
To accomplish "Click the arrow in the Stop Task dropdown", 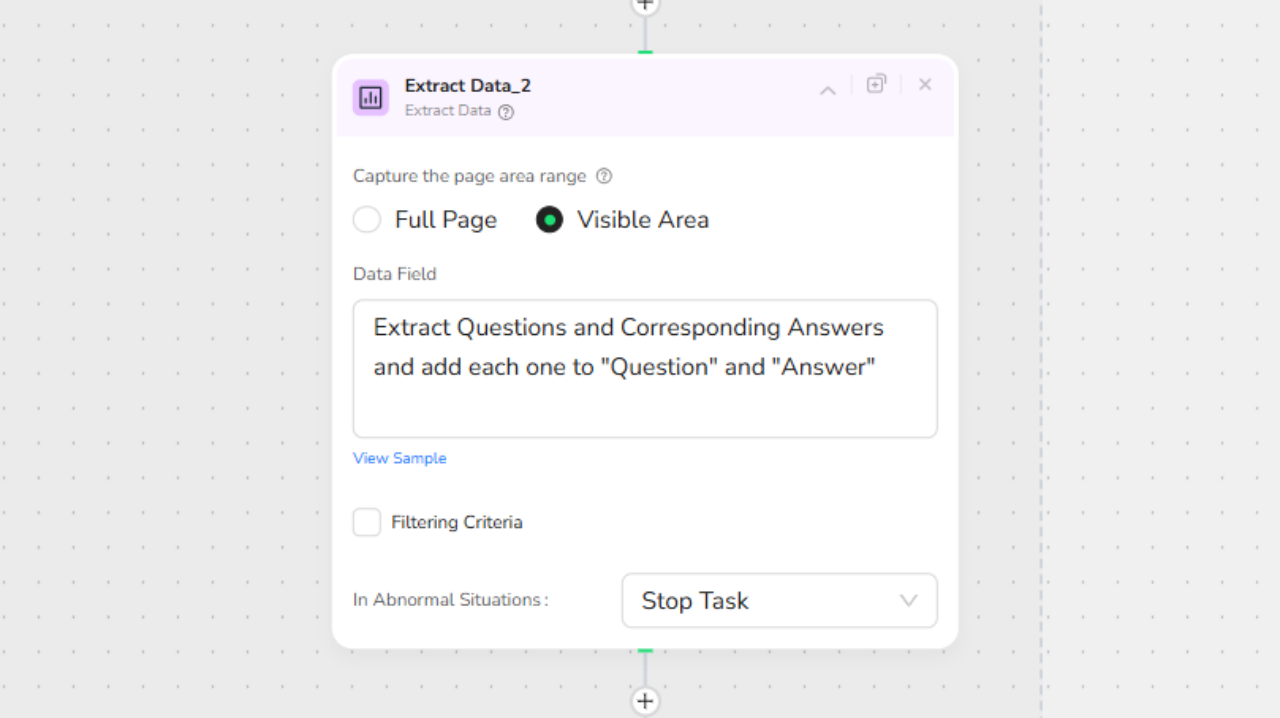I will click(908, 601).
